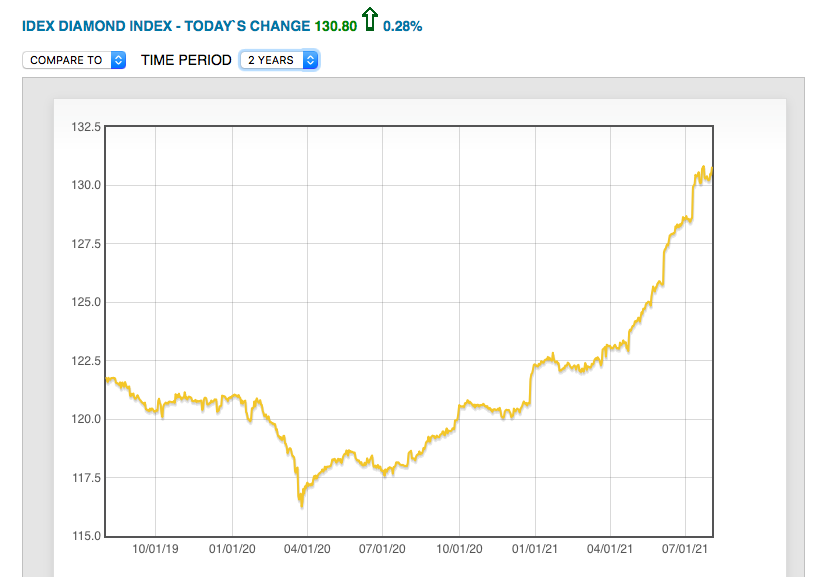
Task: Click the 01/01/21 x-axis date label
Action: pos(535,549)
